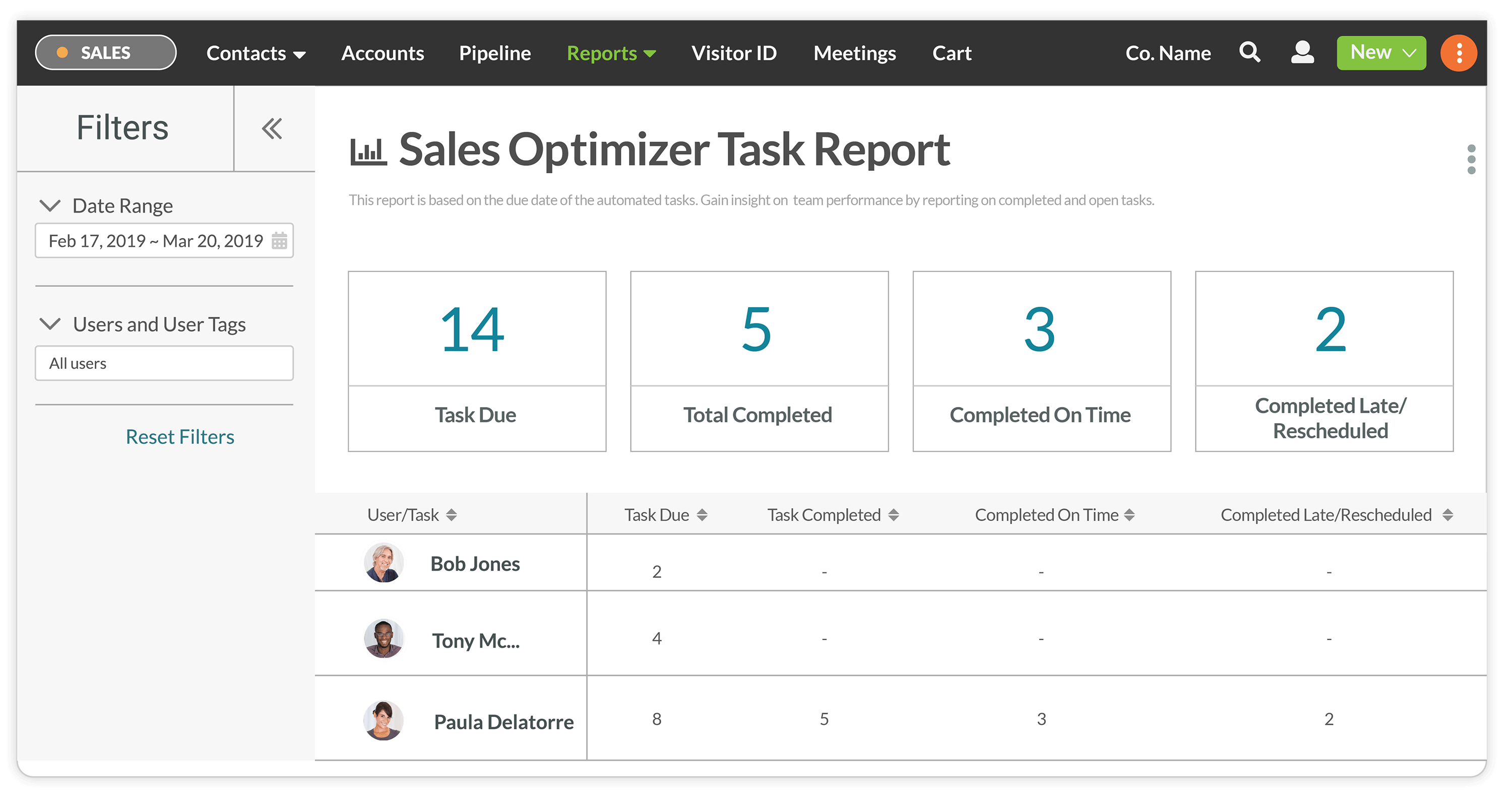
Task: Go to the Pipeline tab
Action: pyautogui.click(x=495, y=53)
